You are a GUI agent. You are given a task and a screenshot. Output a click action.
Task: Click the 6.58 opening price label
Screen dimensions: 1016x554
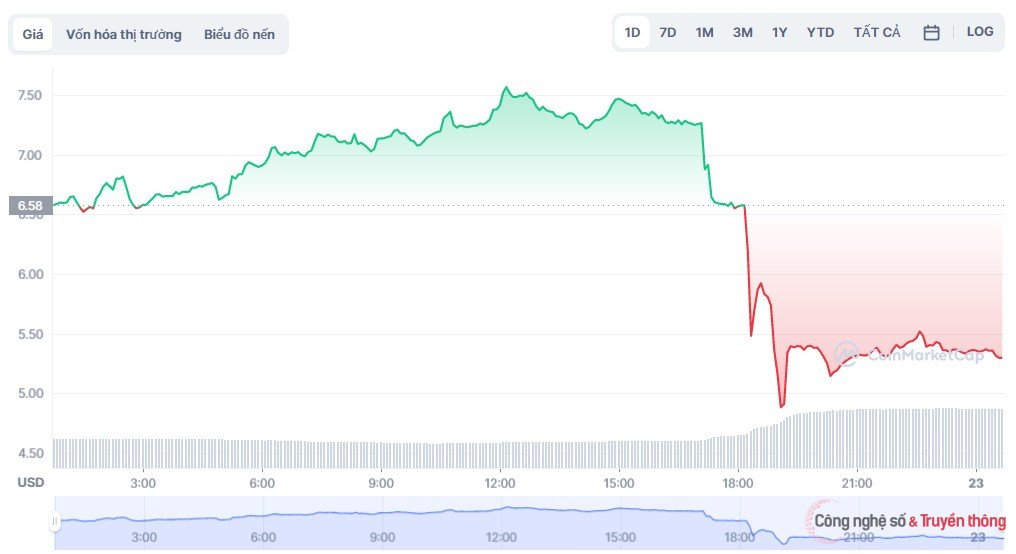(29, 207)
